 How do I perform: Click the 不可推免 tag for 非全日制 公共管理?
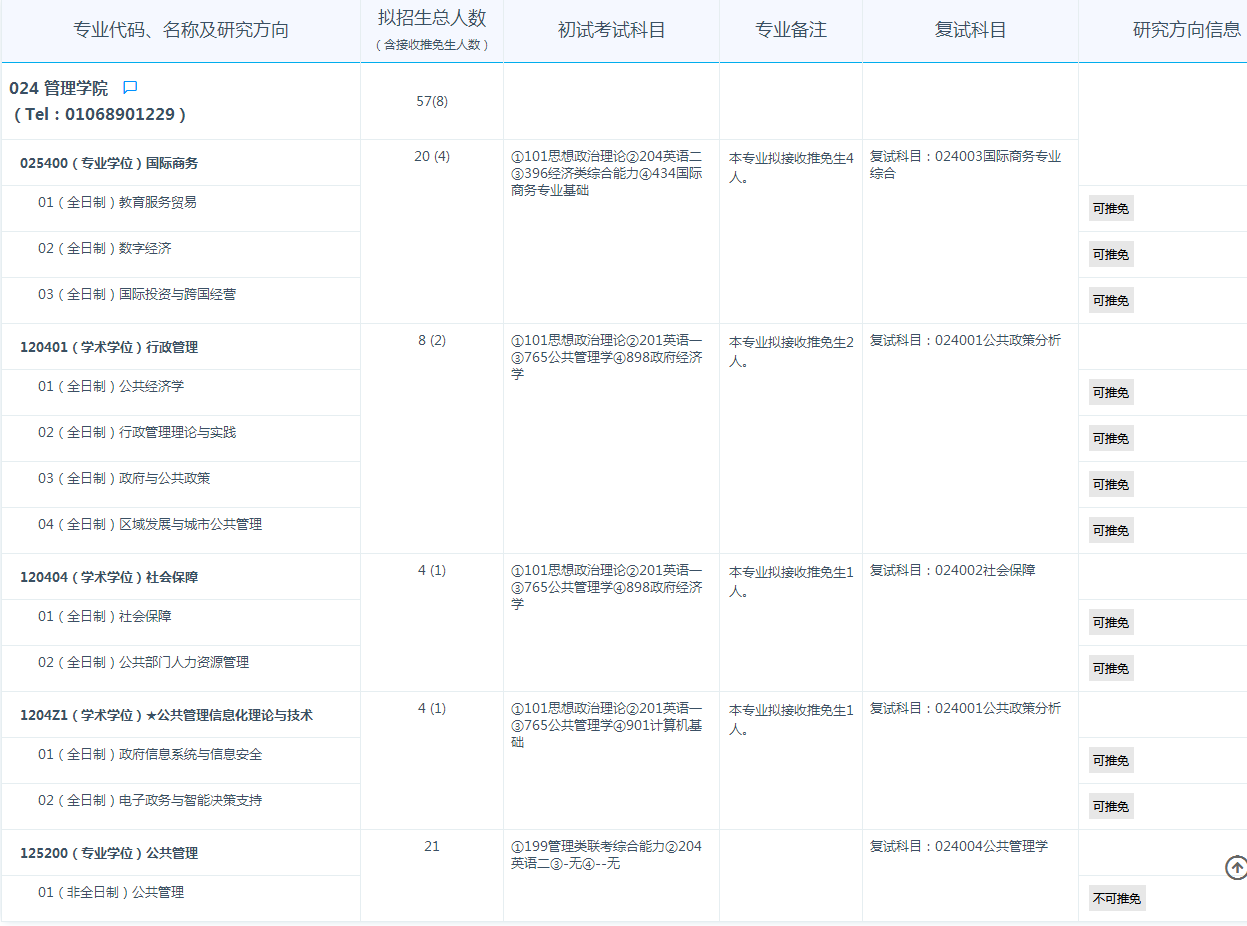1117,898
